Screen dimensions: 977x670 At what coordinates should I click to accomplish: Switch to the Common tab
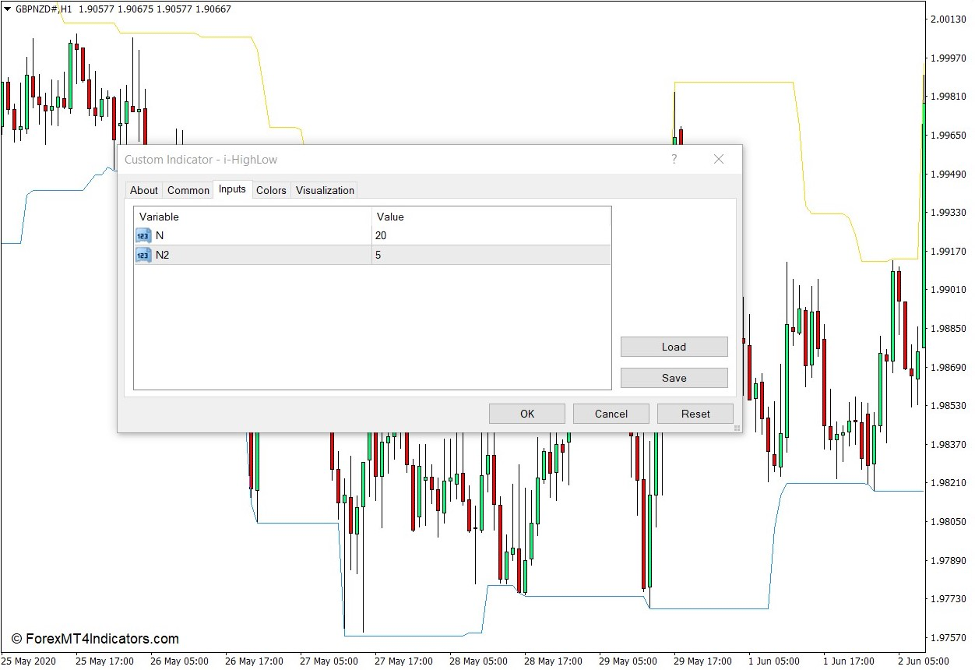(188, 190)
